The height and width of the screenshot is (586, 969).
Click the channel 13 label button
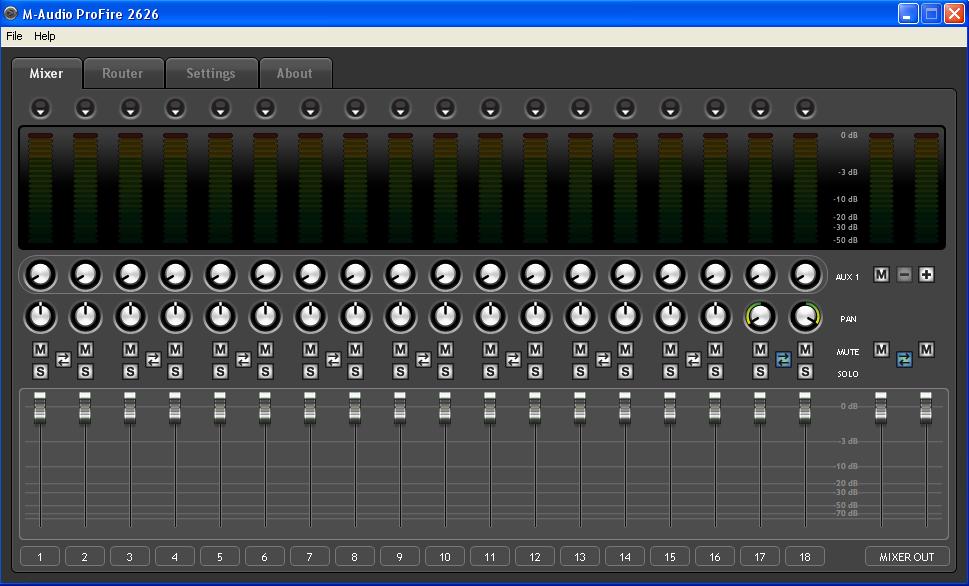tap(580, 556)
